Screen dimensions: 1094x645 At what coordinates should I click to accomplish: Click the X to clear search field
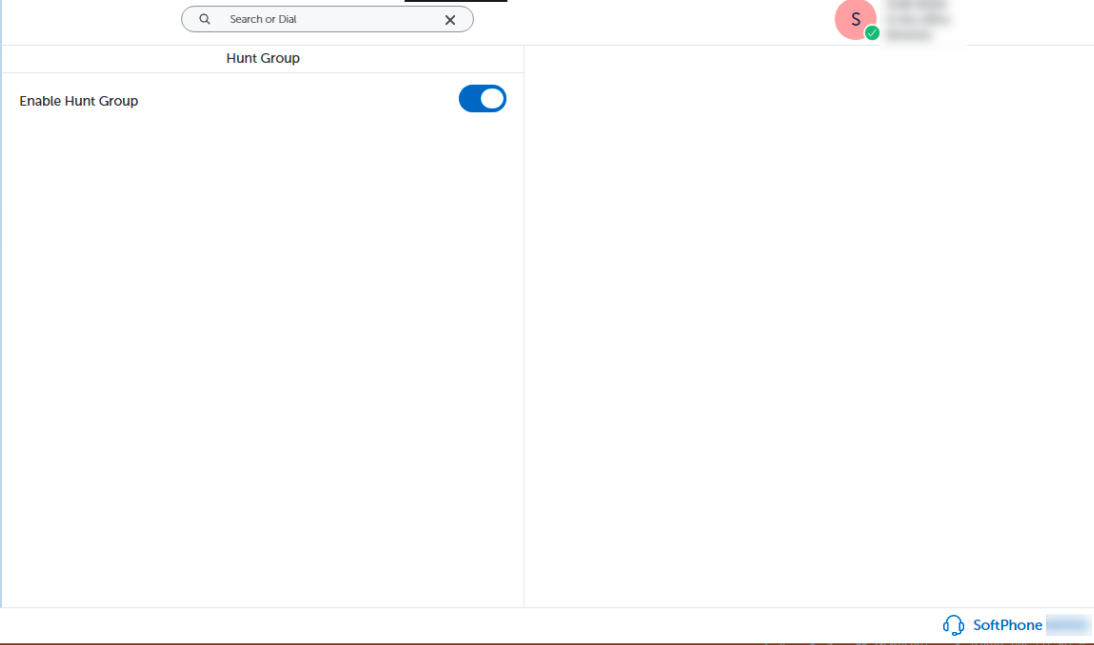(450, 19)
